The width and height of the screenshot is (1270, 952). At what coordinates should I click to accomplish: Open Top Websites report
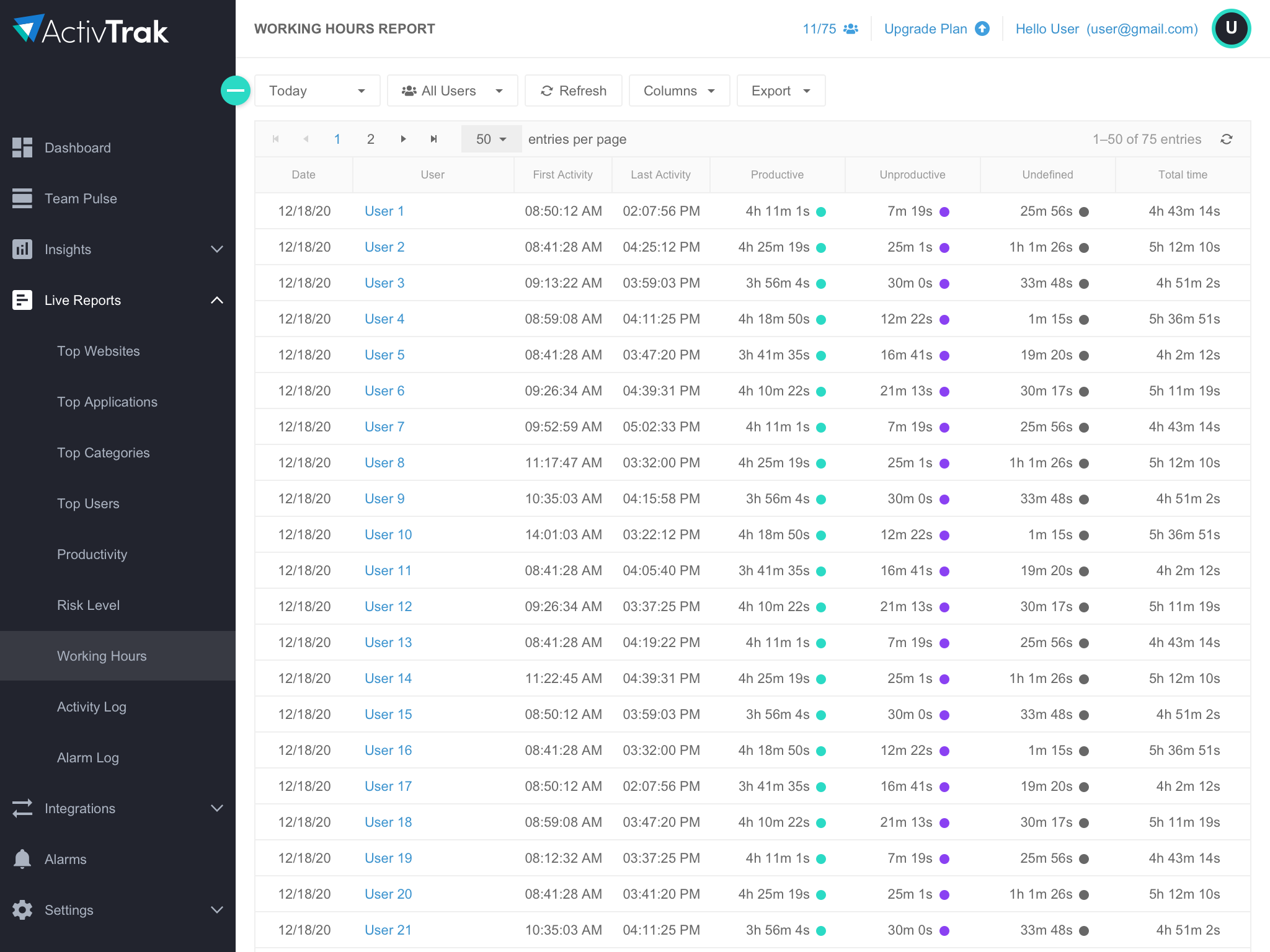tap(98, 351)
